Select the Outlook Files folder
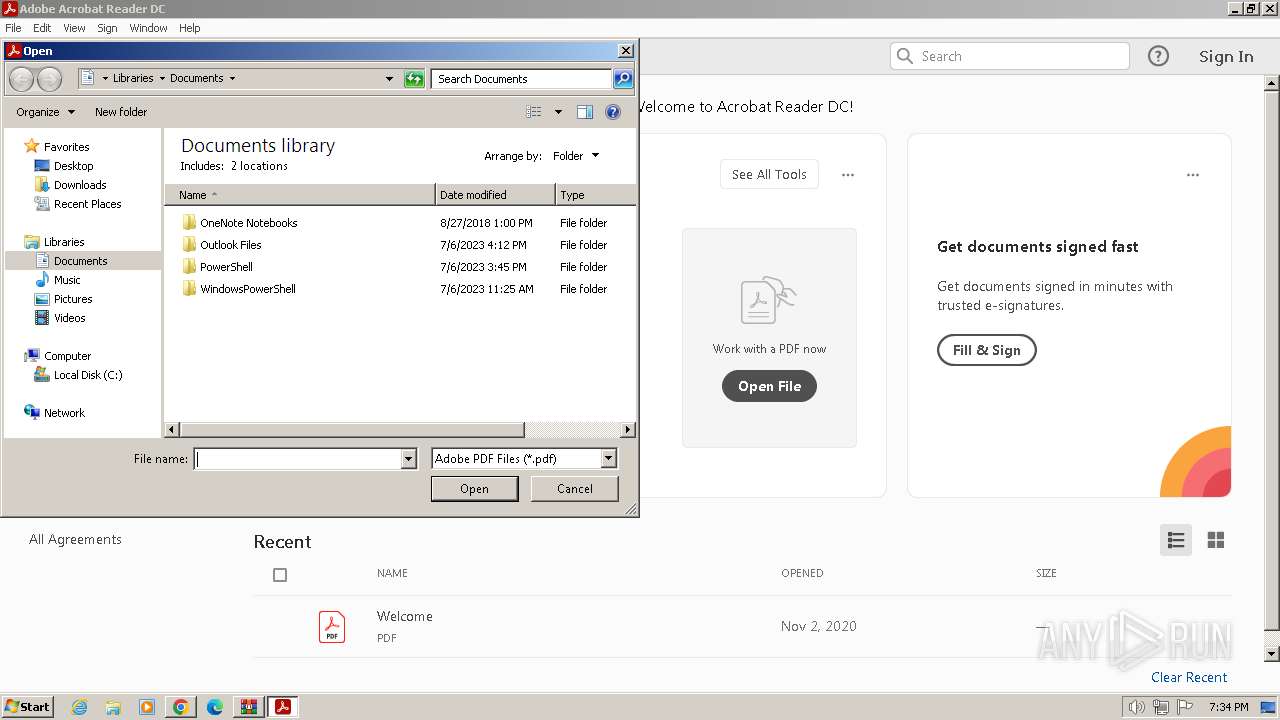Viewport: 1280px width, 720px height. click(230, 245)
